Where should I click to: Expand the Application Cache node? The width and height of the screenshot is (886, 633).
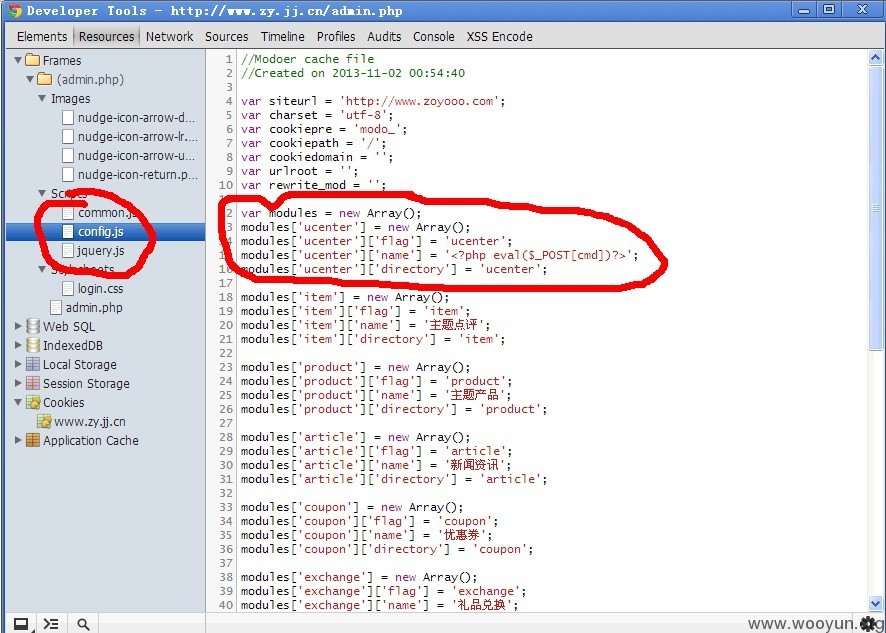[18, 440]
